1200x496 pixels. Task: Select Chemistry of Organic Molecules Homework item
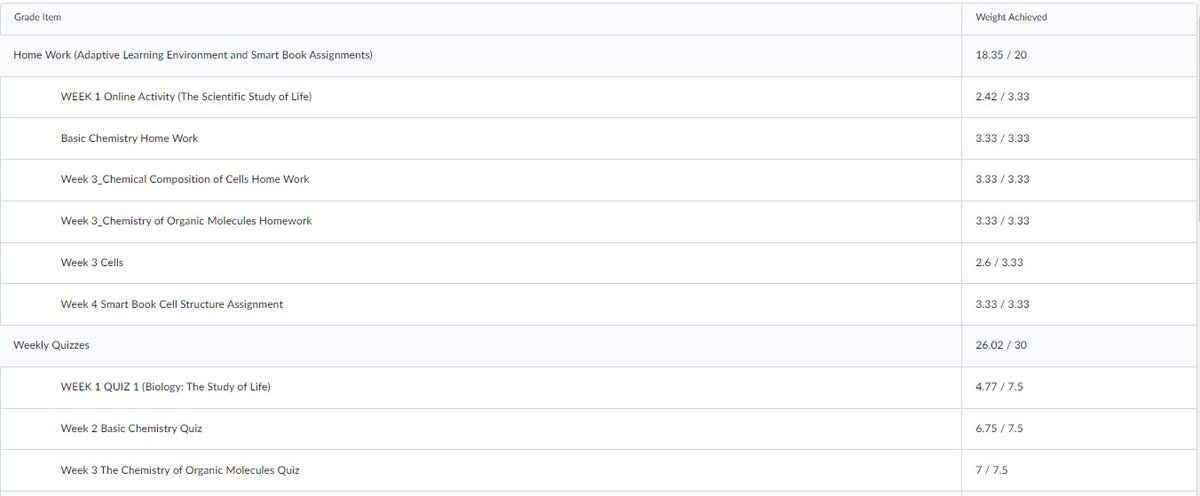[x=186, y=221]
